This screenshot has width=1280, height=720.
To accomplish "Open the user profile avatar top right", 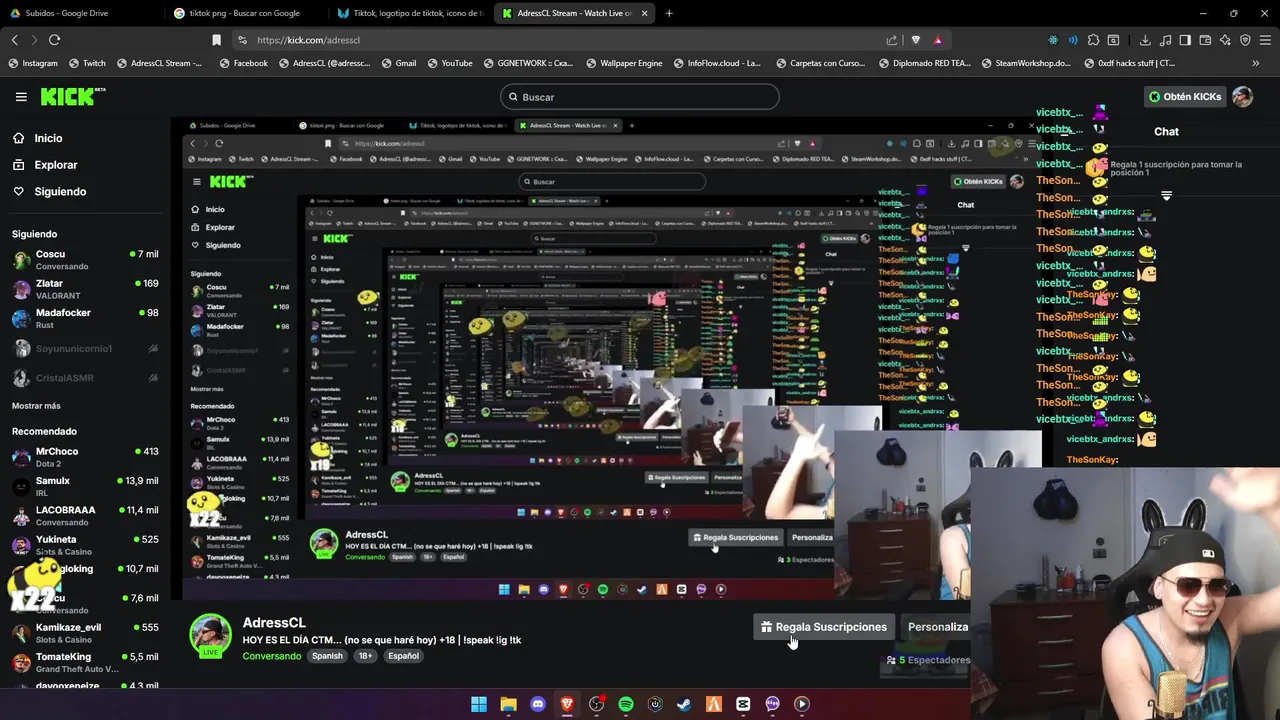I will [x=1242, y=97].
